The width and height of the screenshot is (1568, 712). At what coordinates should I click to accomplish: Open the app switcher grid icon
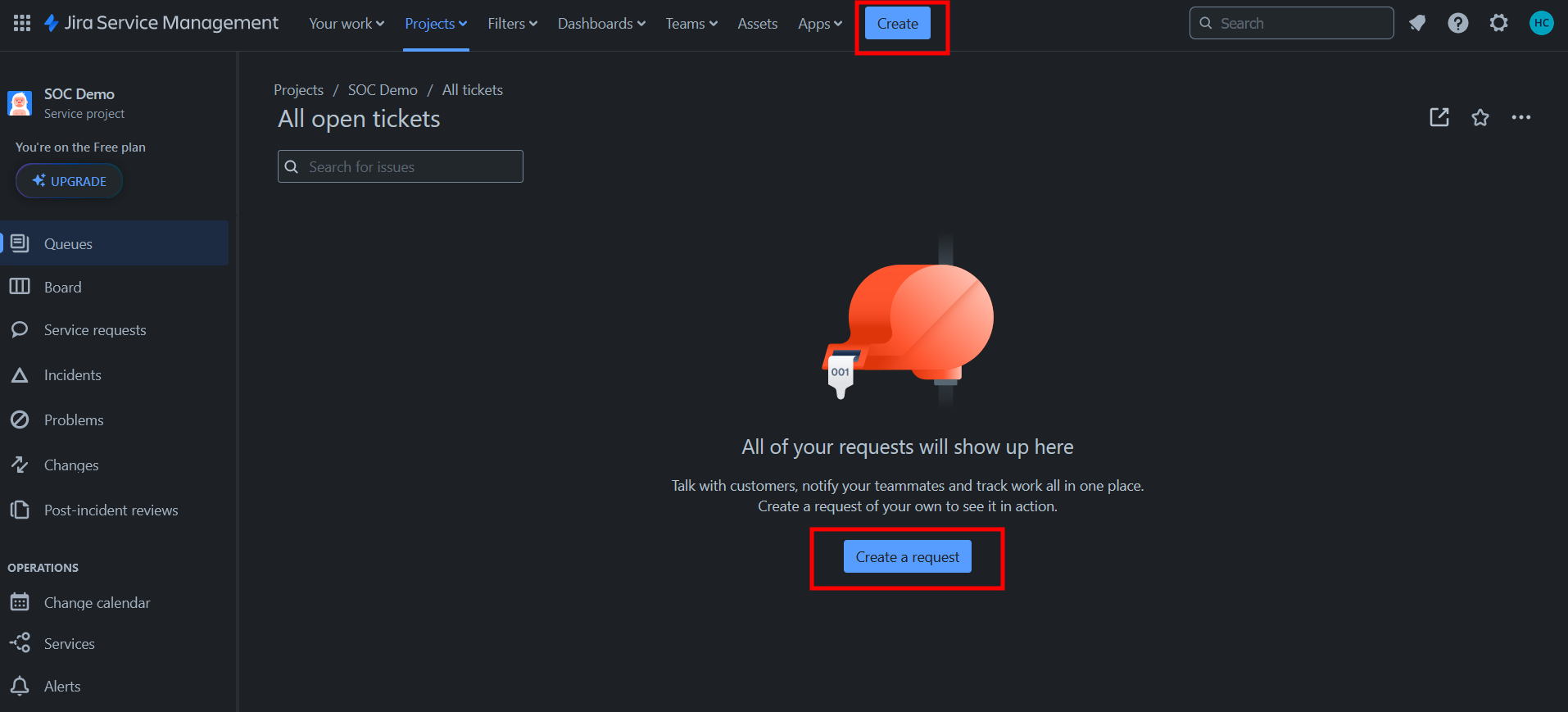(22, 23)
